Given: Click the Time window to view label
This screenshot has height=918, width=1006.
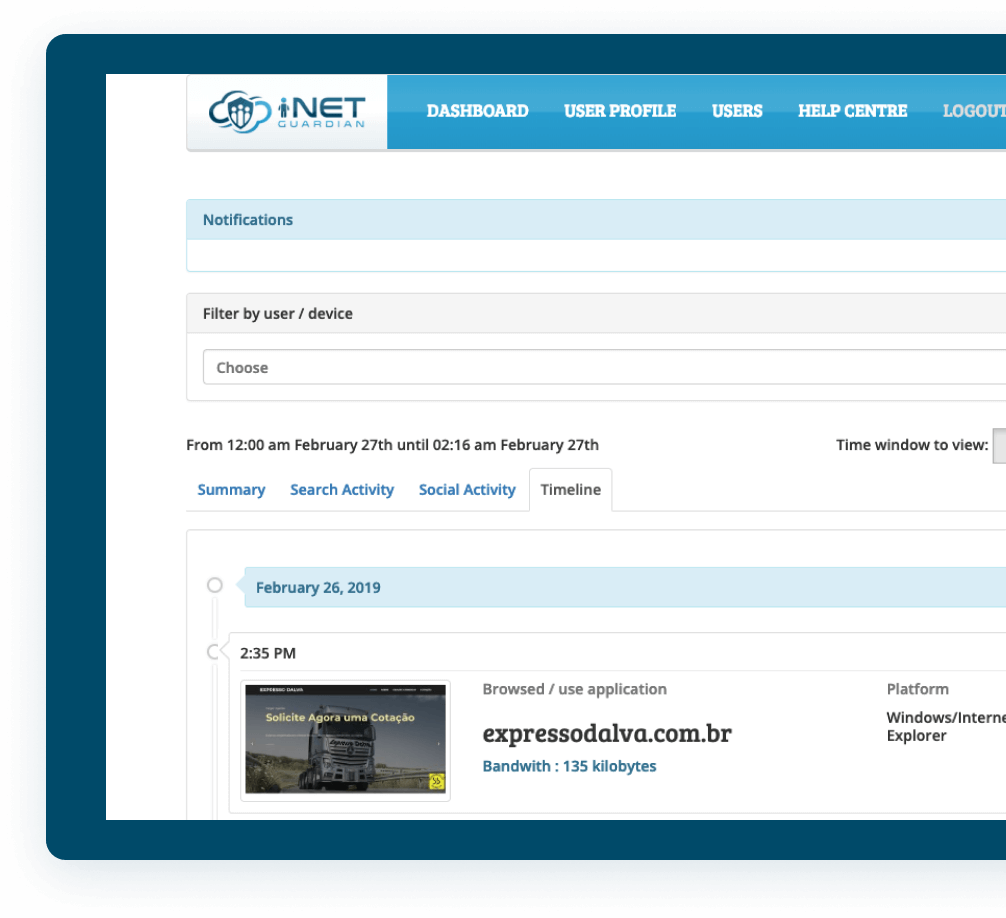Looking at the screenshot, I should pos(912,445).
